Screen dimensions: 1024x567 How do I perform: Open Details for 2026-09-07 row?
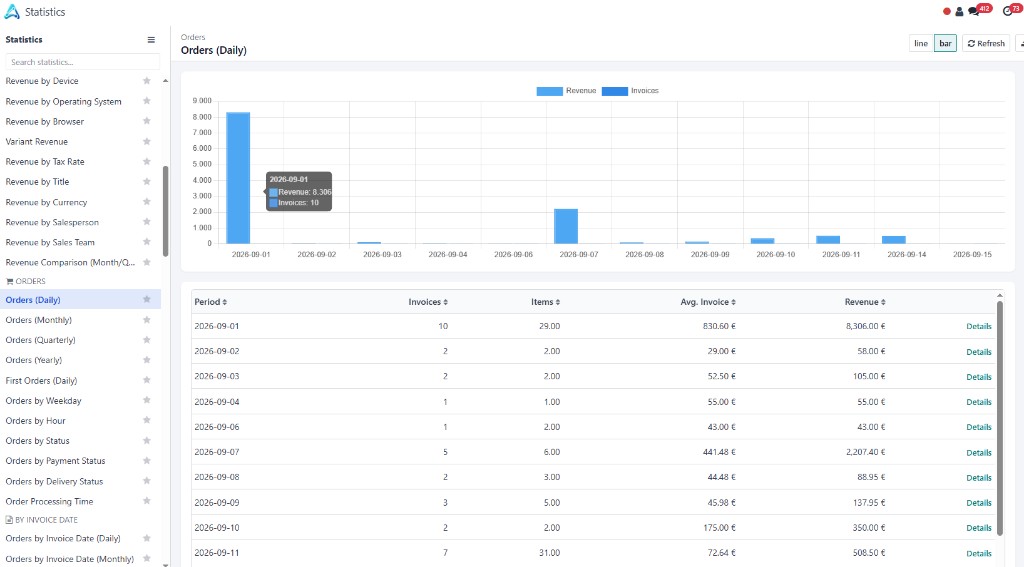[x=978, y=452]
